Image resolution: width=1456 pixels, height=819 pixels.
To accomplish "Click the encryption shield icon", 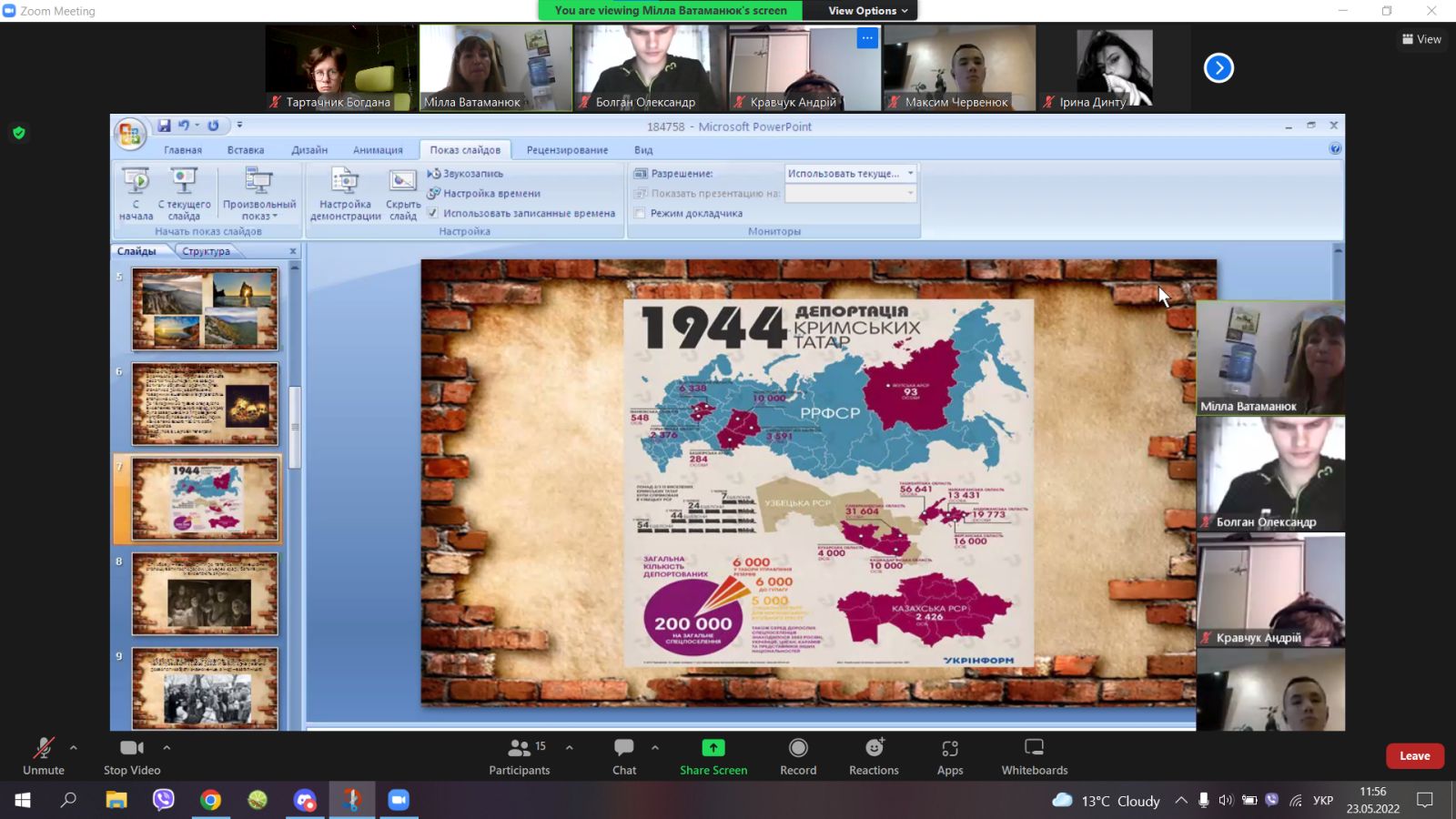I will click(x=18, y=133).
